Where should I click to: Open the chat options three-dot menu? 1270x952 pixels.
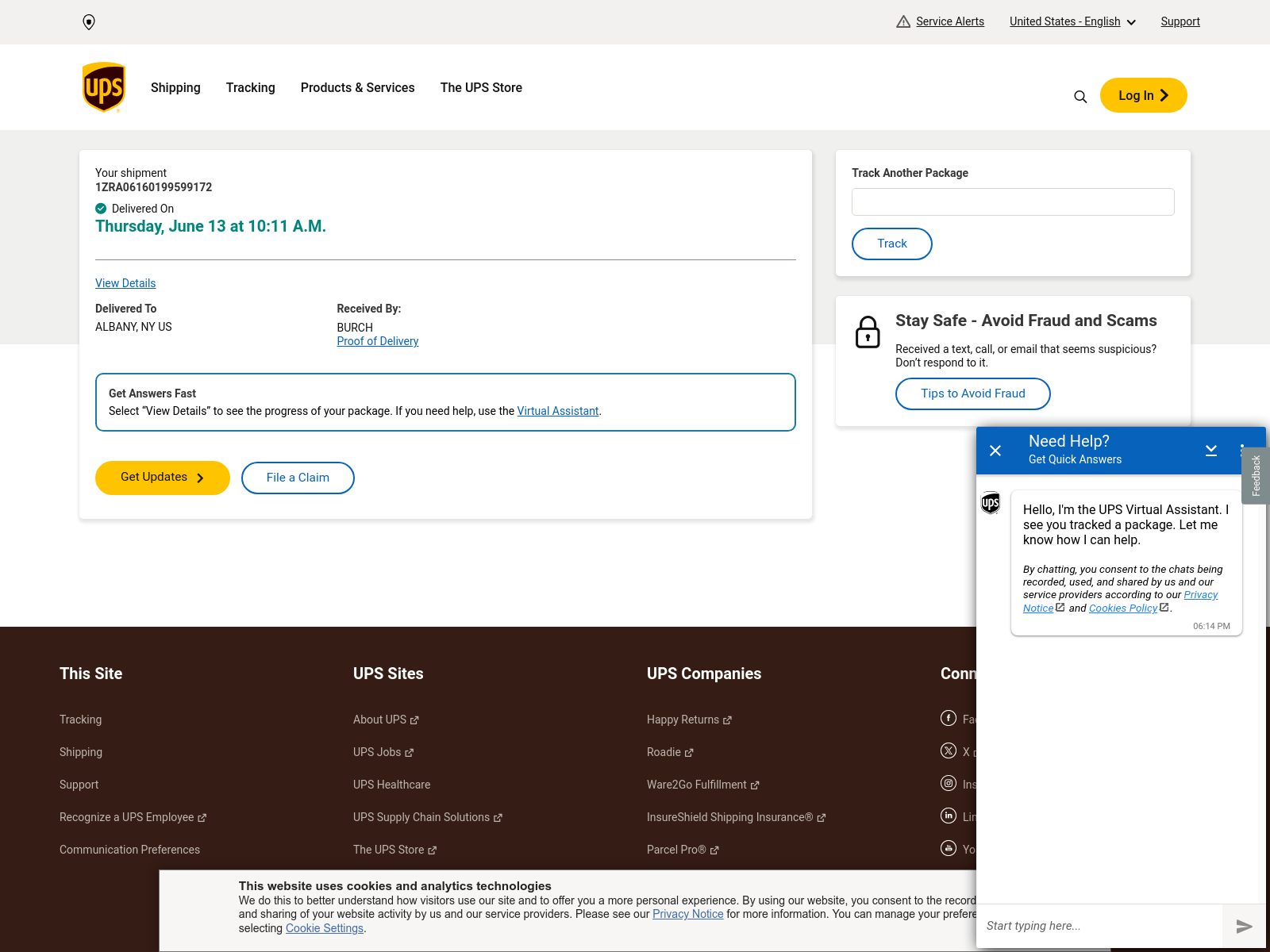tap(1241, 451)
